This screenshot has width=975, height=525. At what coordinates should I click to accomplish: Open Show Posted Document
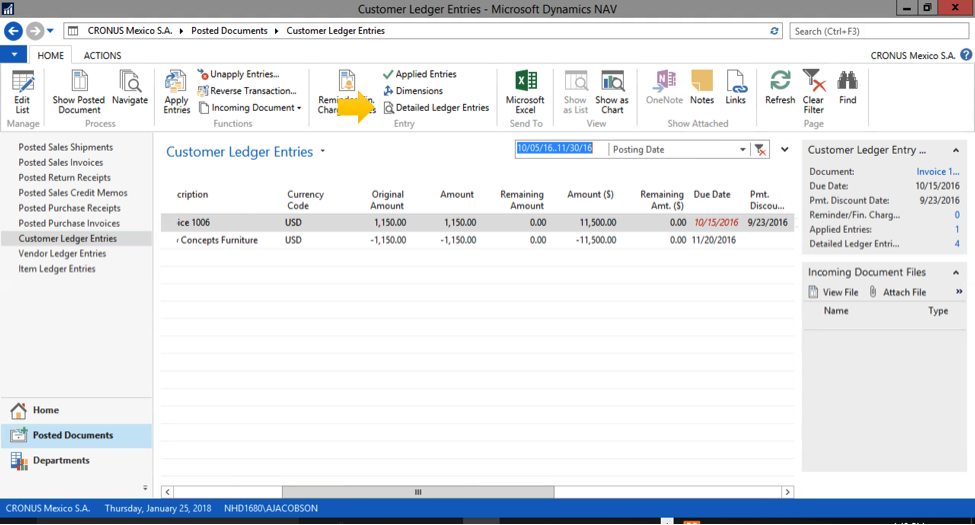click(79, 92)
